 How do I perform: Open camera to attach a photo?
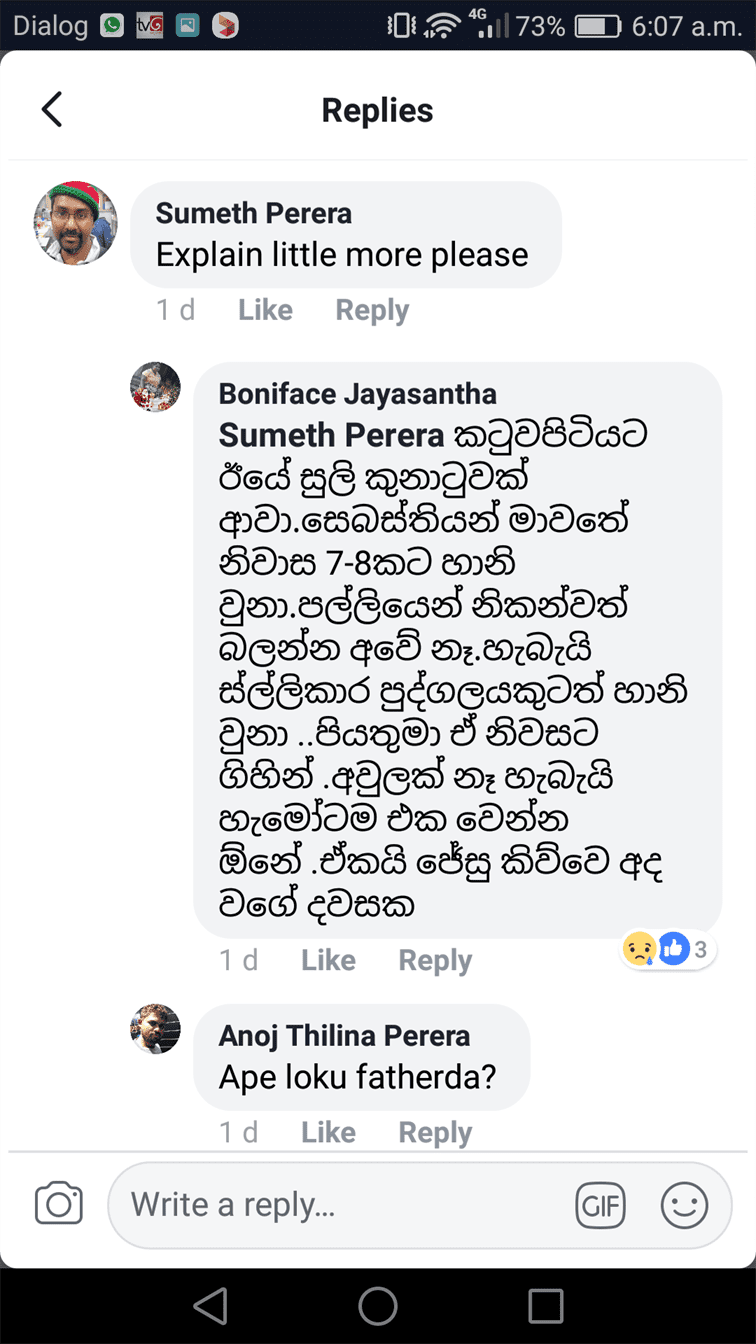[59, 1204]
